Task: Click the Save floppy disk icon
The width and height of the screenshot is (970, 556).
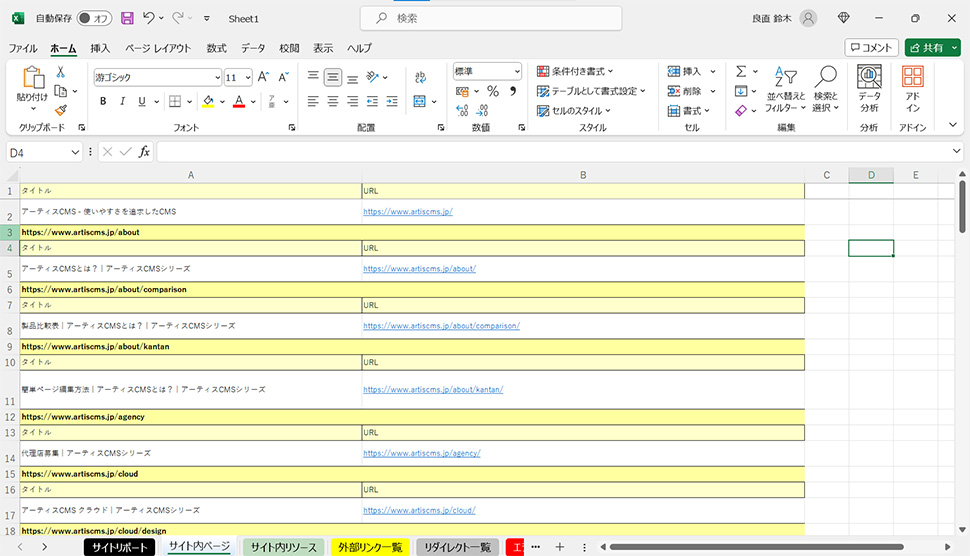Action: (127, 18)
